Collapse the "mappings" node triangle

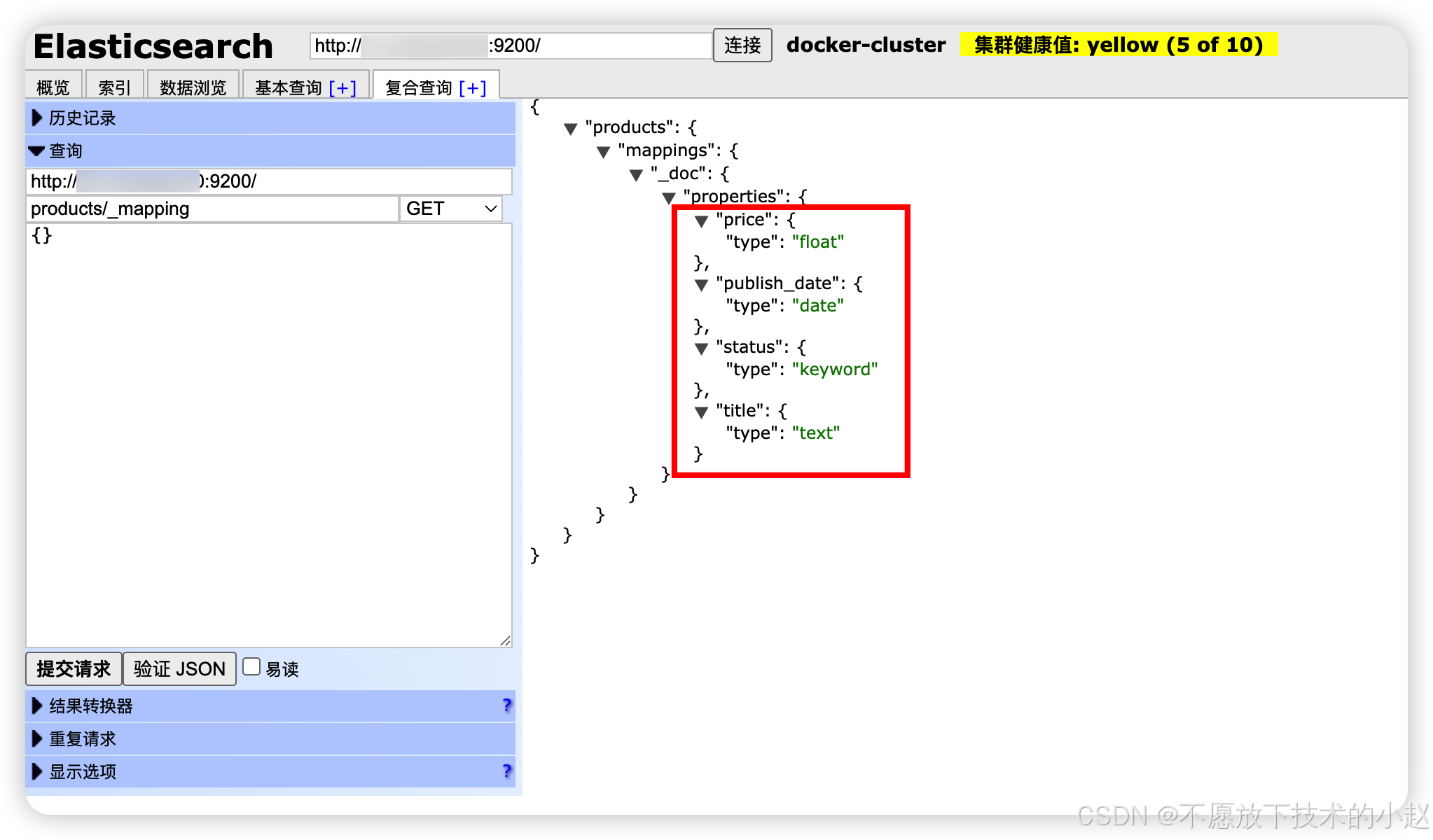click(603, 152)
